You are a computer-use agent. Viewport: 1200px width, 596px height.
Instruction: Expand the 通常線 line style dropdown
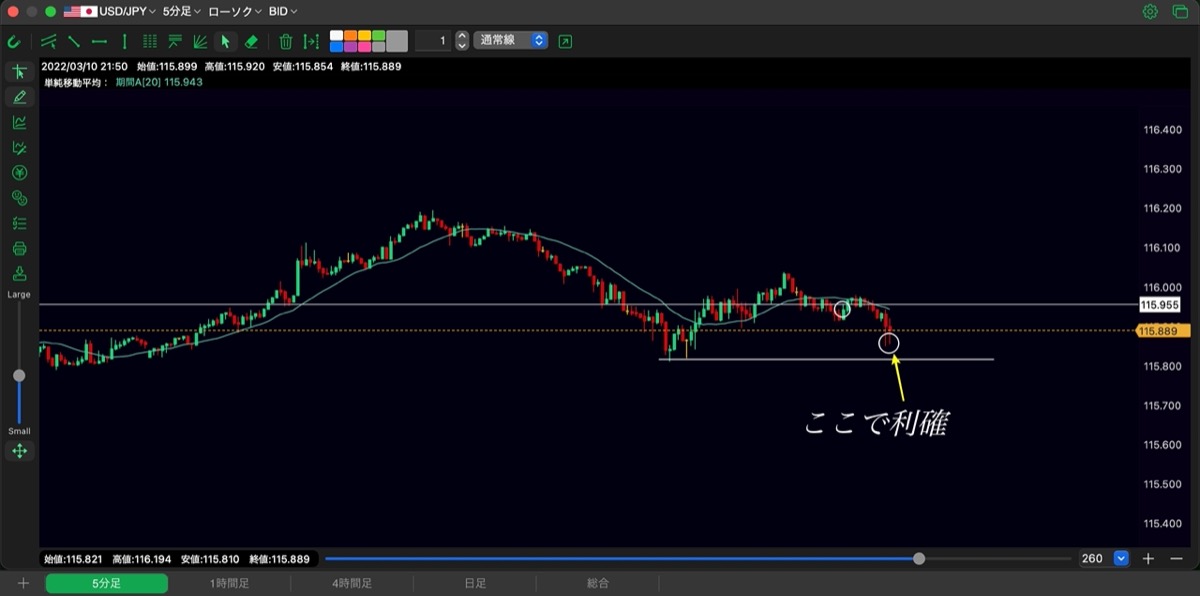(511, 41)
